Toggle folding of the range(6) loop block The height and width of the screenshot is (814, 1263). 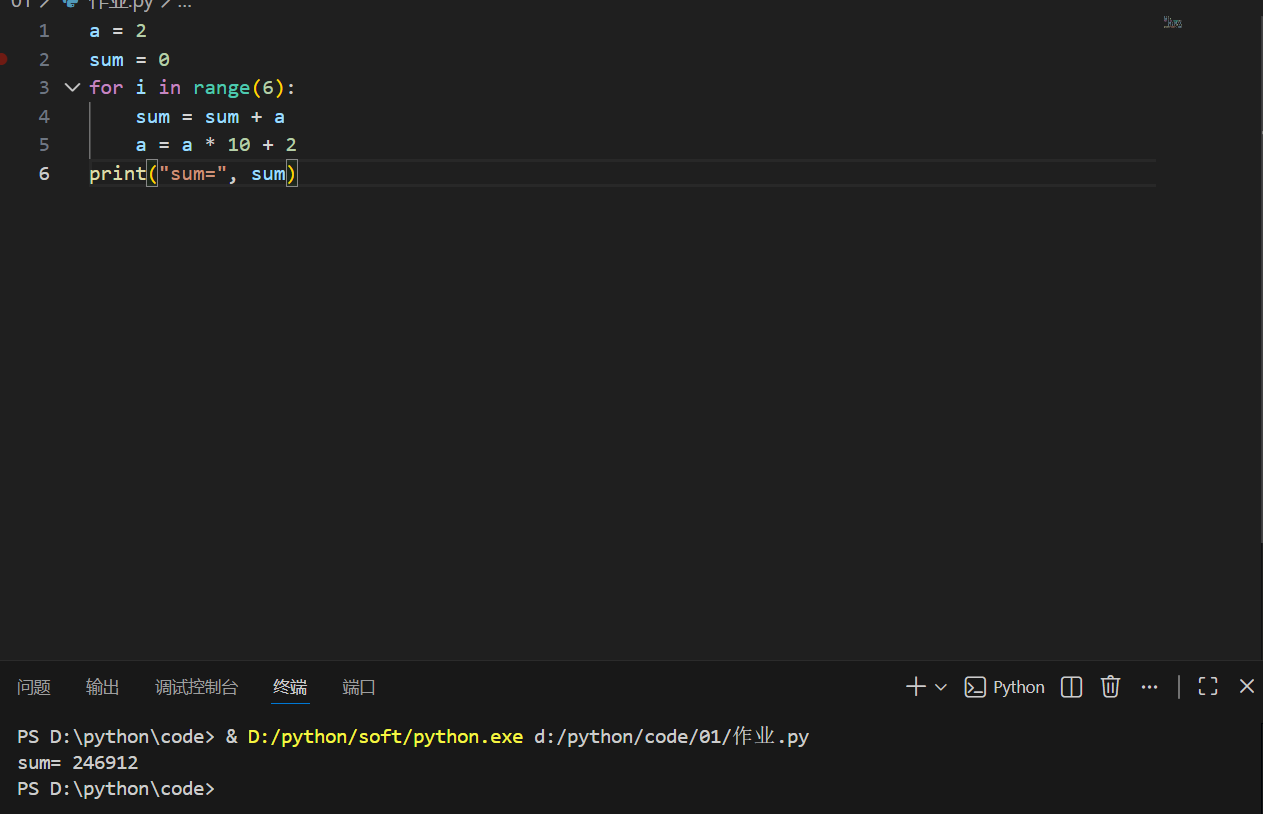[x=71, y=87]
